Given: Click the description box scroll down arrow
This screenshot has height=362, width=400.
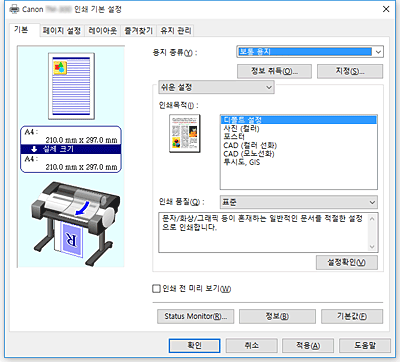Looking at the screenshot, I should click(x=372, y=247).
